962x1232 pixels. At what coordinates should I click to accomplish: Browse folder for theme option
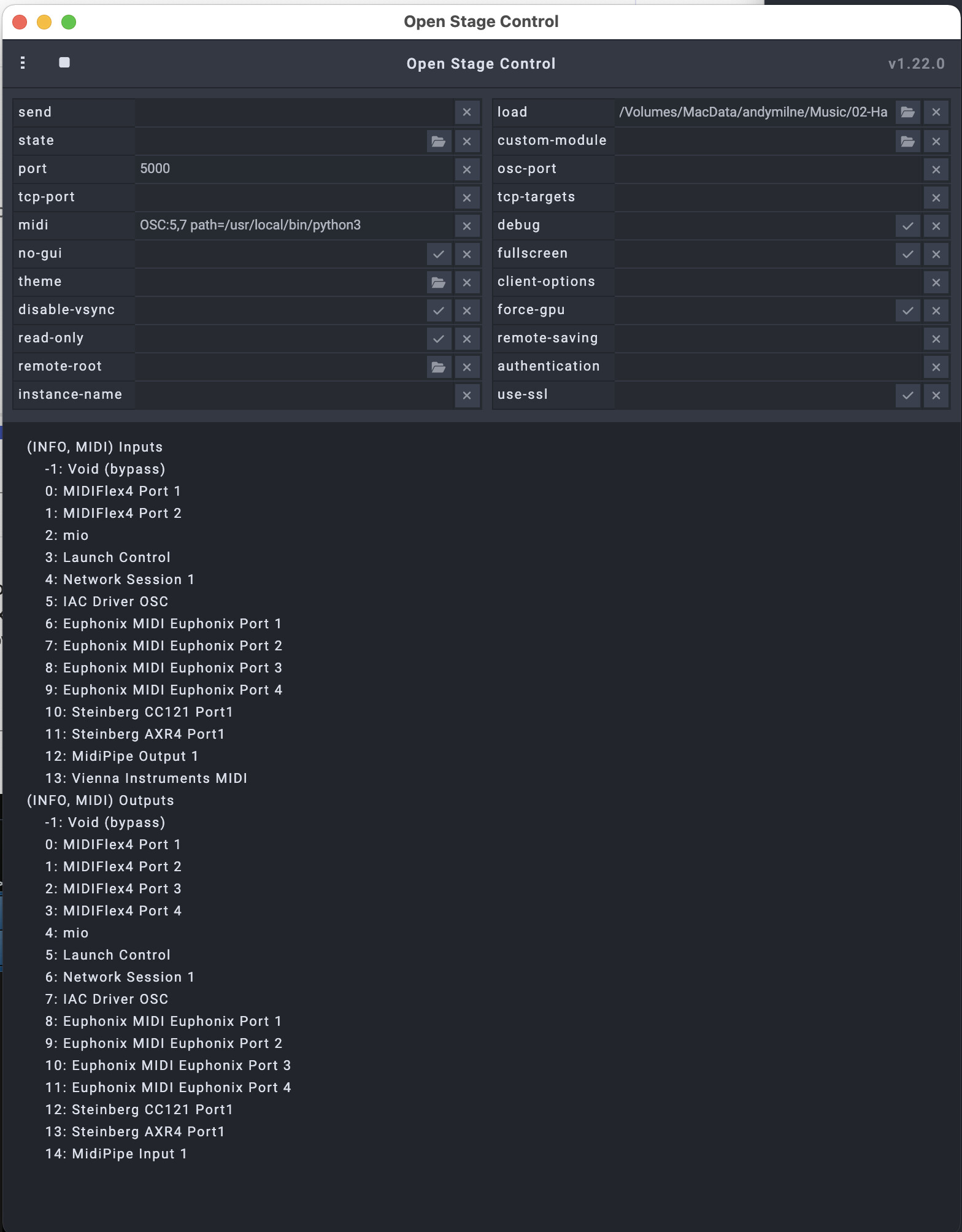click(x=438, y=282)
